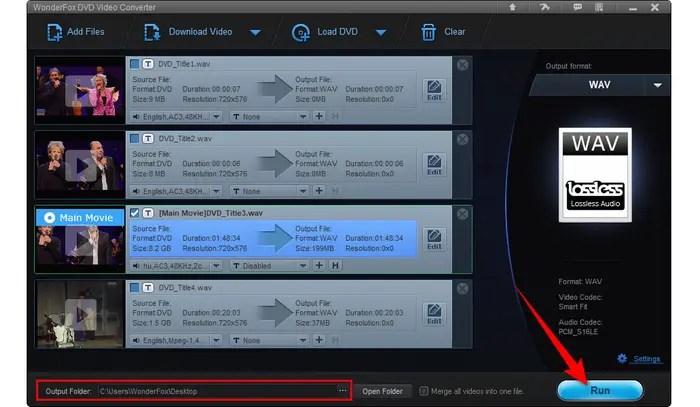This screenshot has height=407, width=700.
Task: Remove DVD_Title2.wav with its X icon
Action: (462, 140)
